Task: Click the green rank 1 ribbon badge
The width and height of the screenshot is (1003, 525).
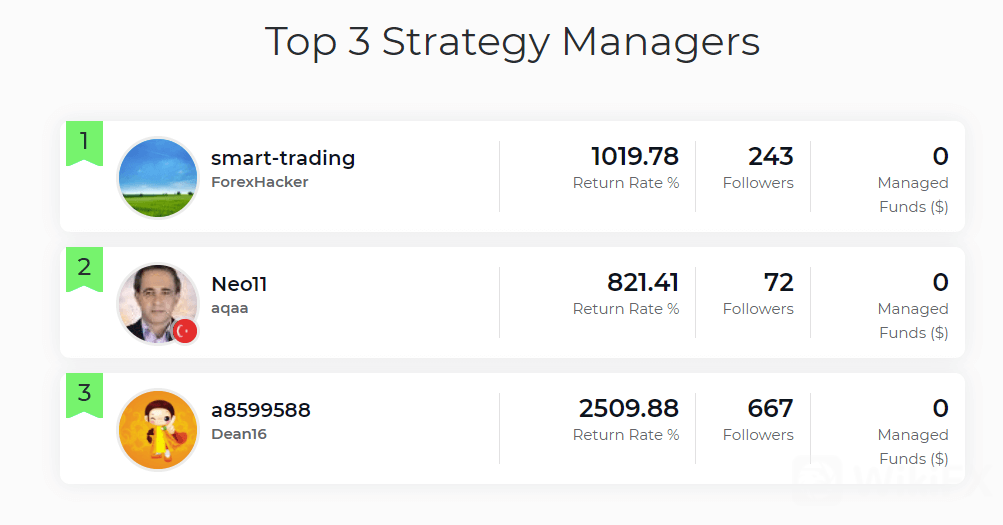Action: [x=84, y=142]
